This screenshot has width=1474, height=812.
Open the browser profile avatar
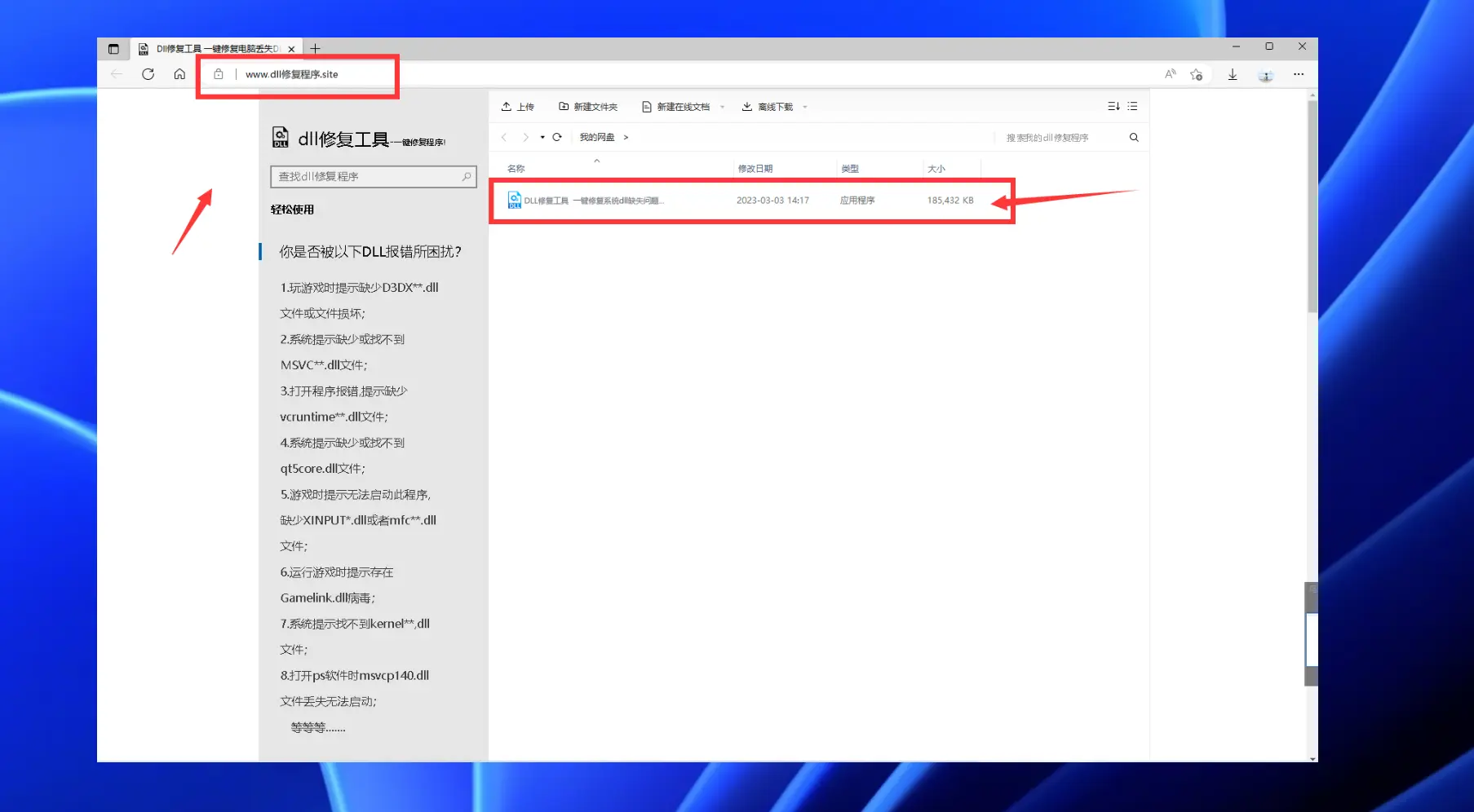click(x=1266, y=75)
